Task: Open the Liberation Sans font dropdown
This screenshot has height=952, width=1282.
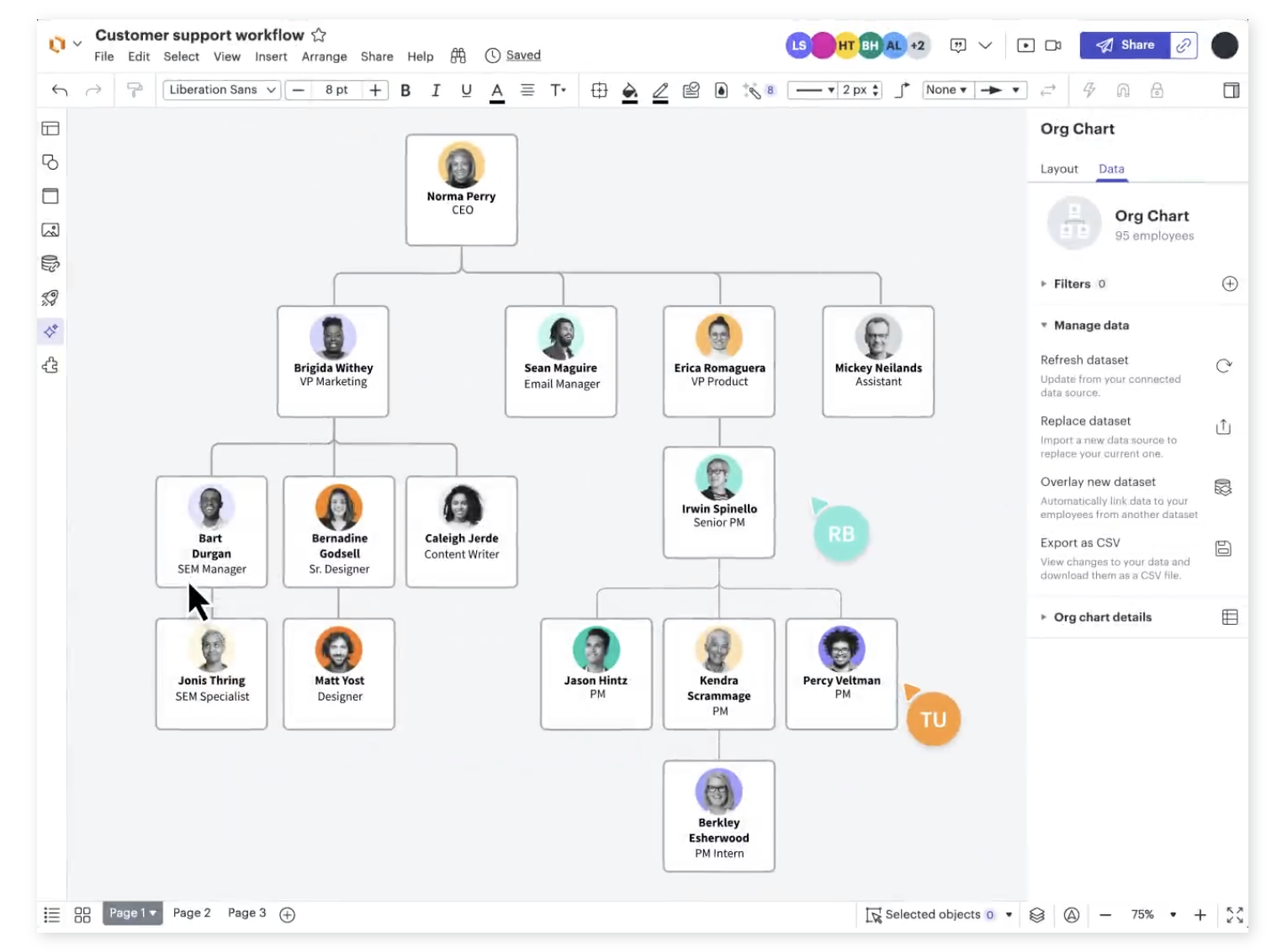Action: click(x=222, y=90)
